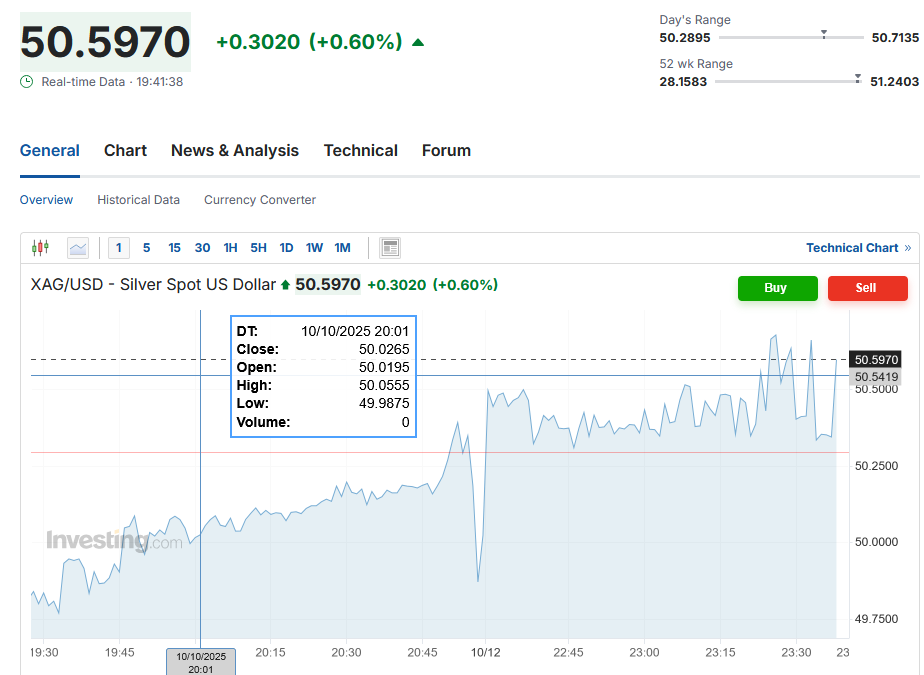Click the Open value 50.0195 in tooltip
The height and width of the screenshot is (675, 924).
[x=384, y=367]
